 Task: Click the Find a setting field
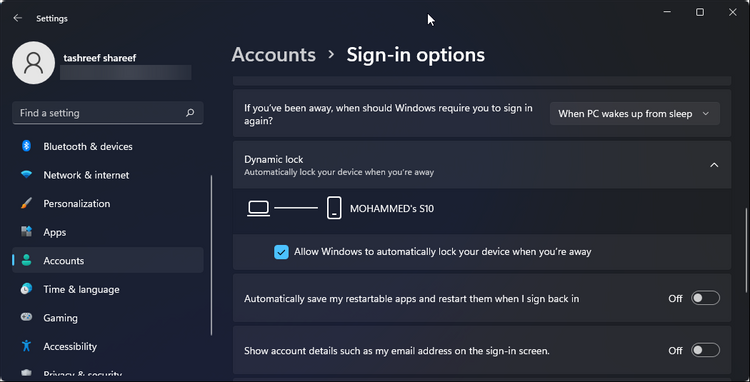point(108,113)
